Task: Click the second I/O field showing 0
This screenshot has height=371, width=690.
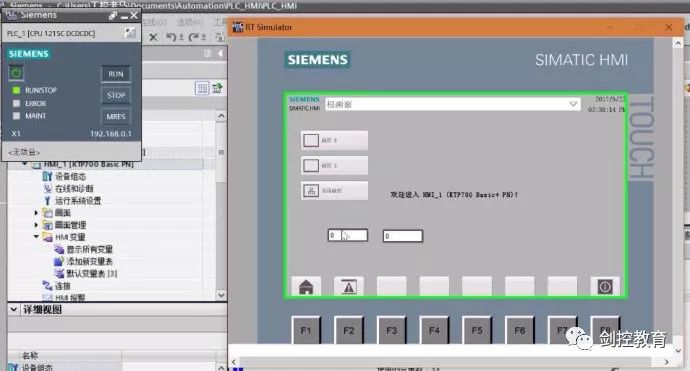Action: [403, 236]
